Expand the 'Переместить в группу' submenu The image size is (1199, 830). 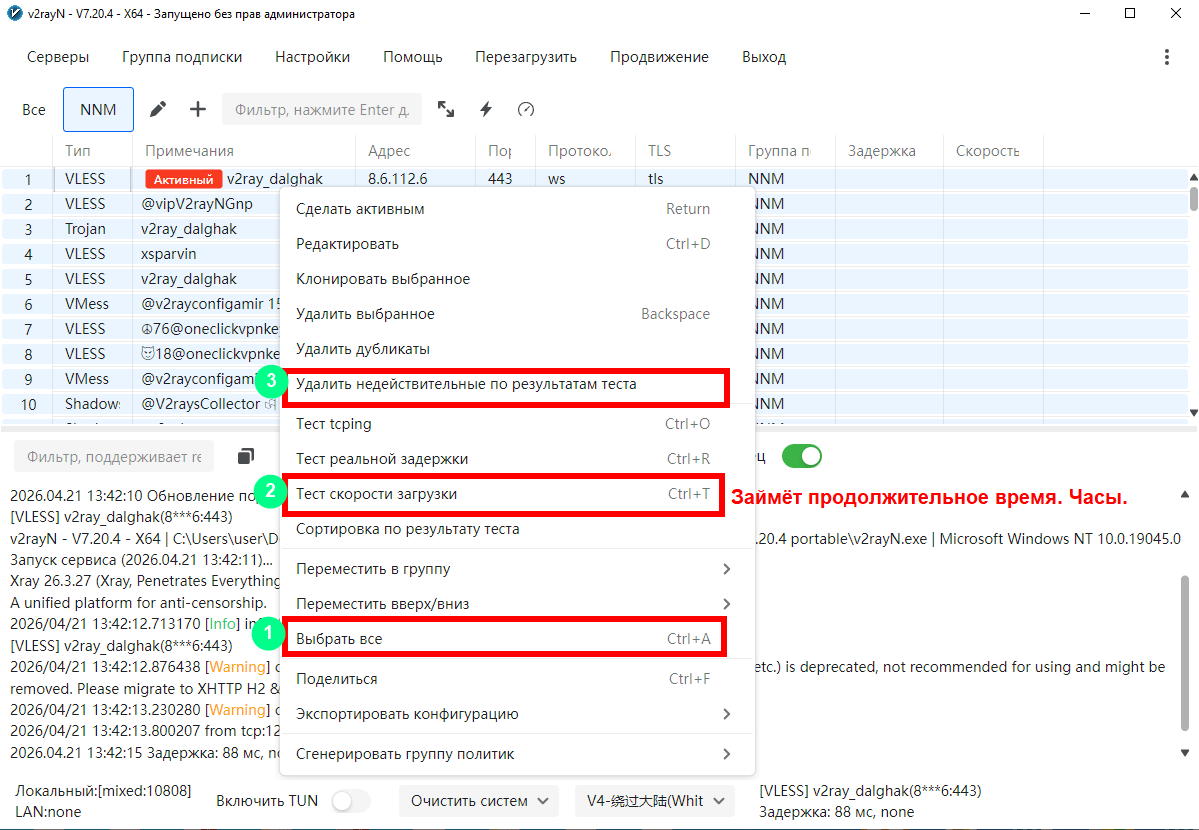[x=512, y=569]
